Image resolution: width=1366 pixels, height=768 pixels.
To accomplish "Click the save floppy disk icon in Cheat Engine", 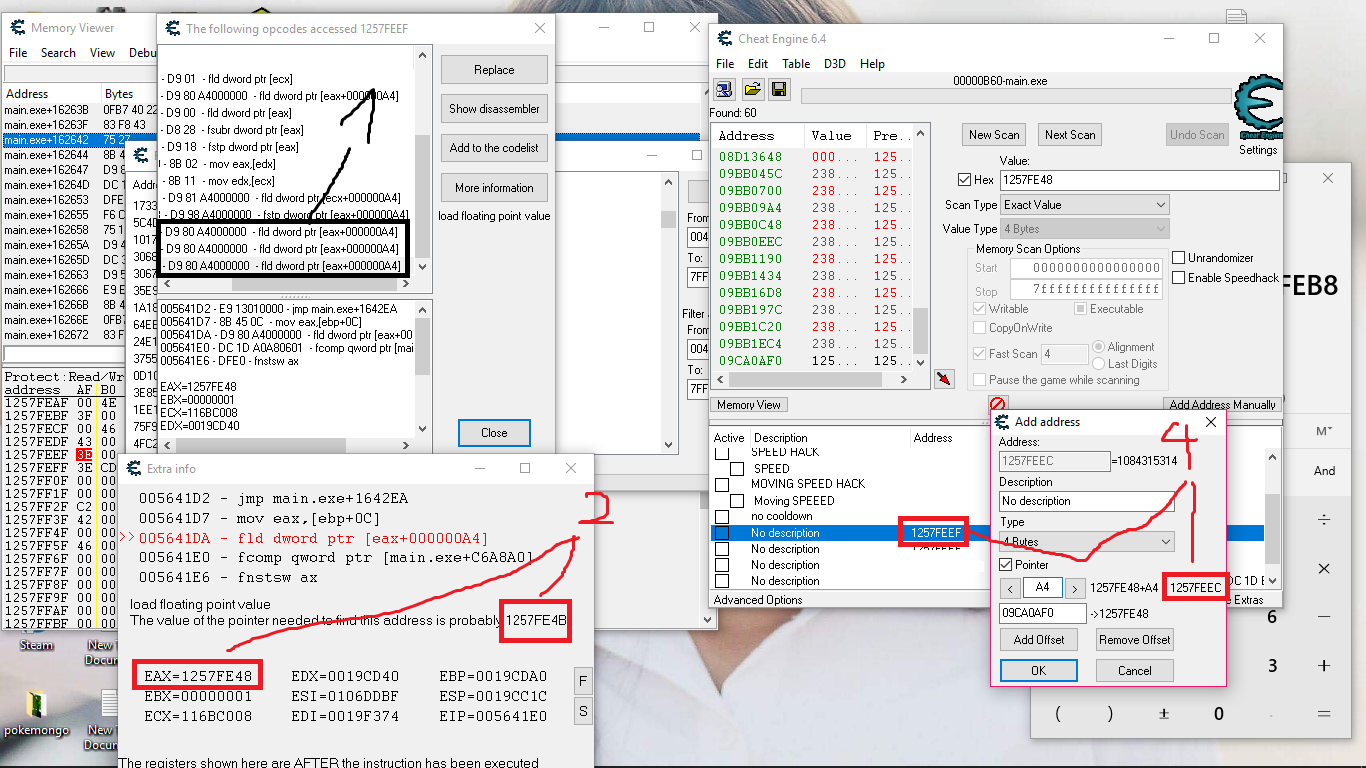I will (x=779, y=89).
